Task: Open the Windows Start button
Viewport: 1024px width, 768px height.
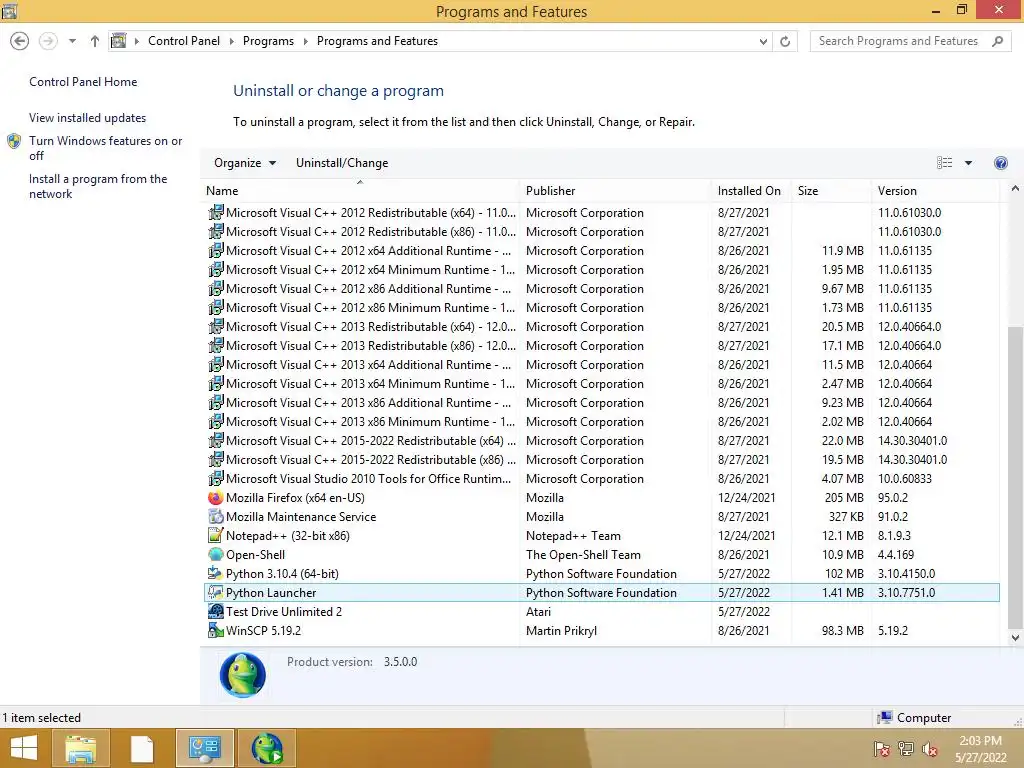Action: pyautogui.click(x=24, y=748)
